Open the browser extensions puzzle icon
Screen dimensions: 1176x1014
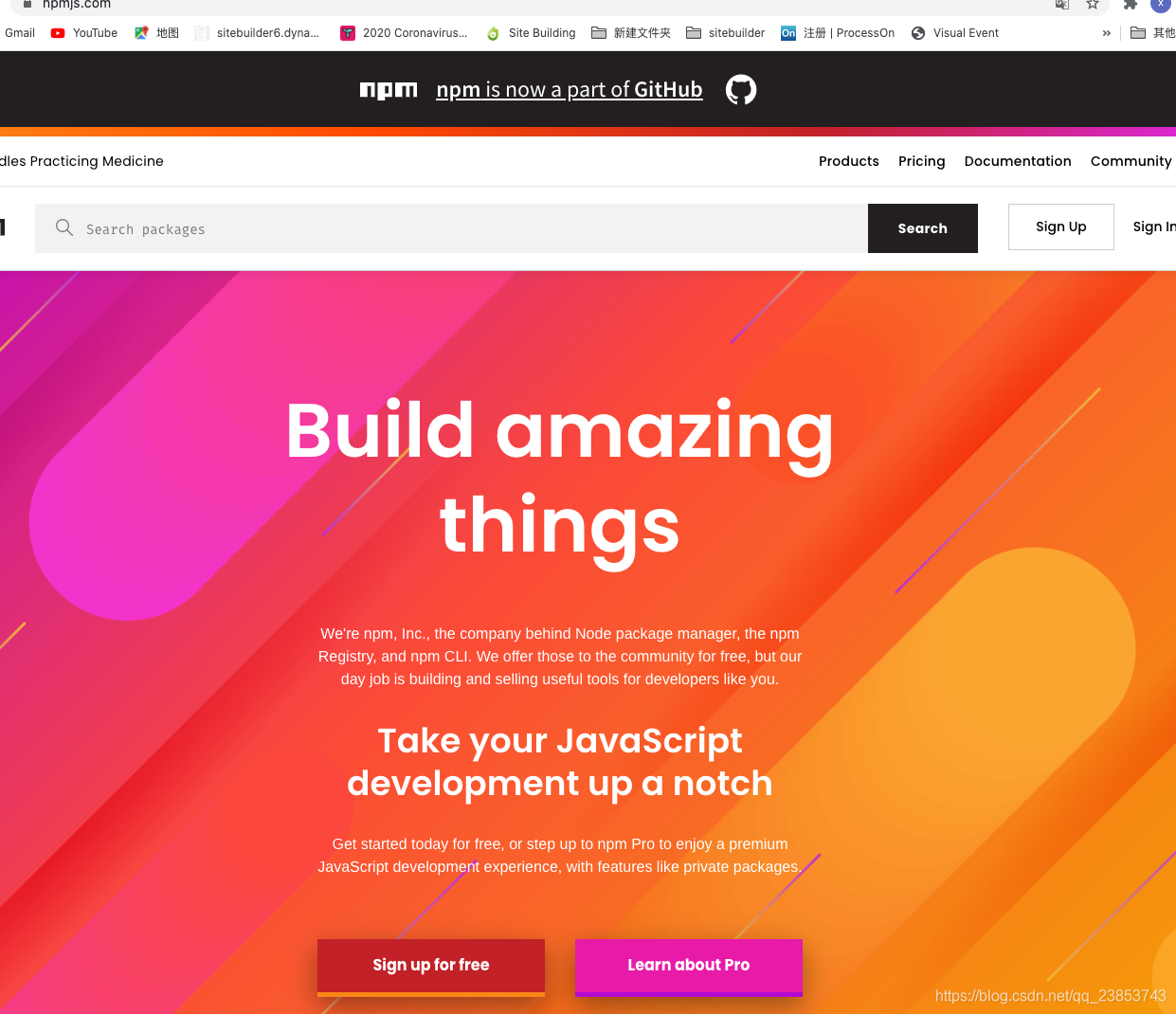tap(1130, 4)
